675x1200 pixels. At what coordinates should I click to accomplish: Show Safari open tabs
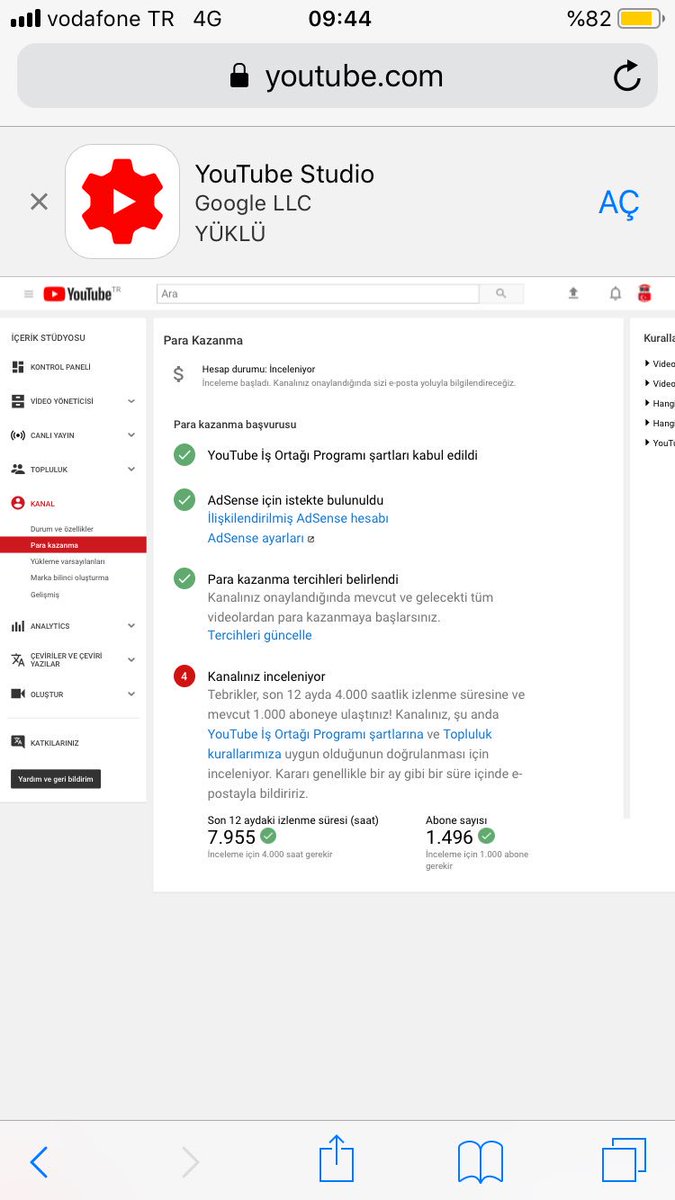pyautogui.click(x=624, y=1160)
